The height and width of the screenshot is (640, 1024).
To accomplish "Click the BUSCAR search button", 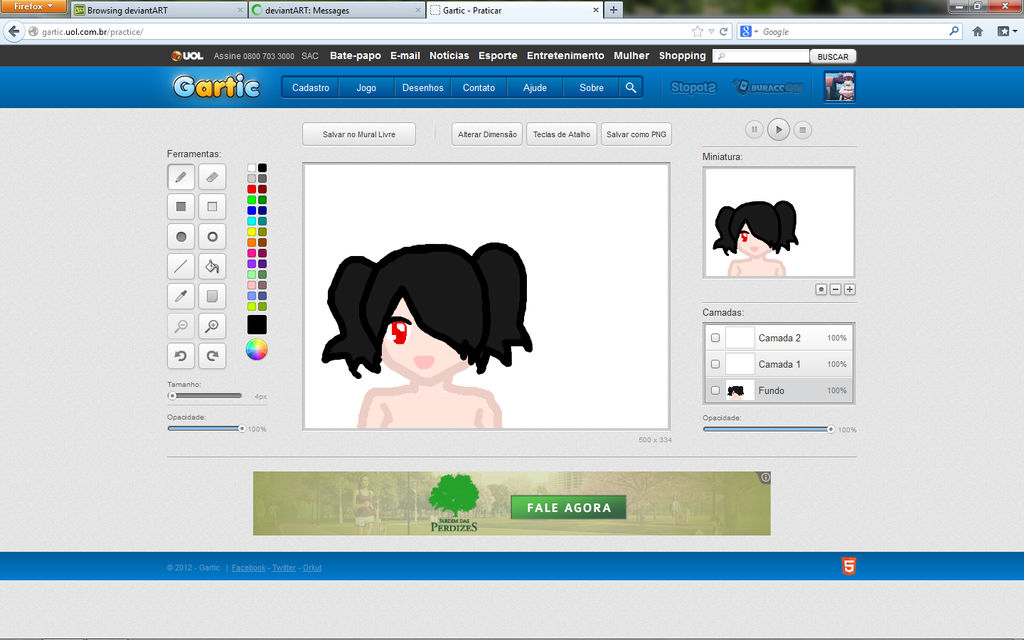I will pyautogui.click(x=833, y=56).
